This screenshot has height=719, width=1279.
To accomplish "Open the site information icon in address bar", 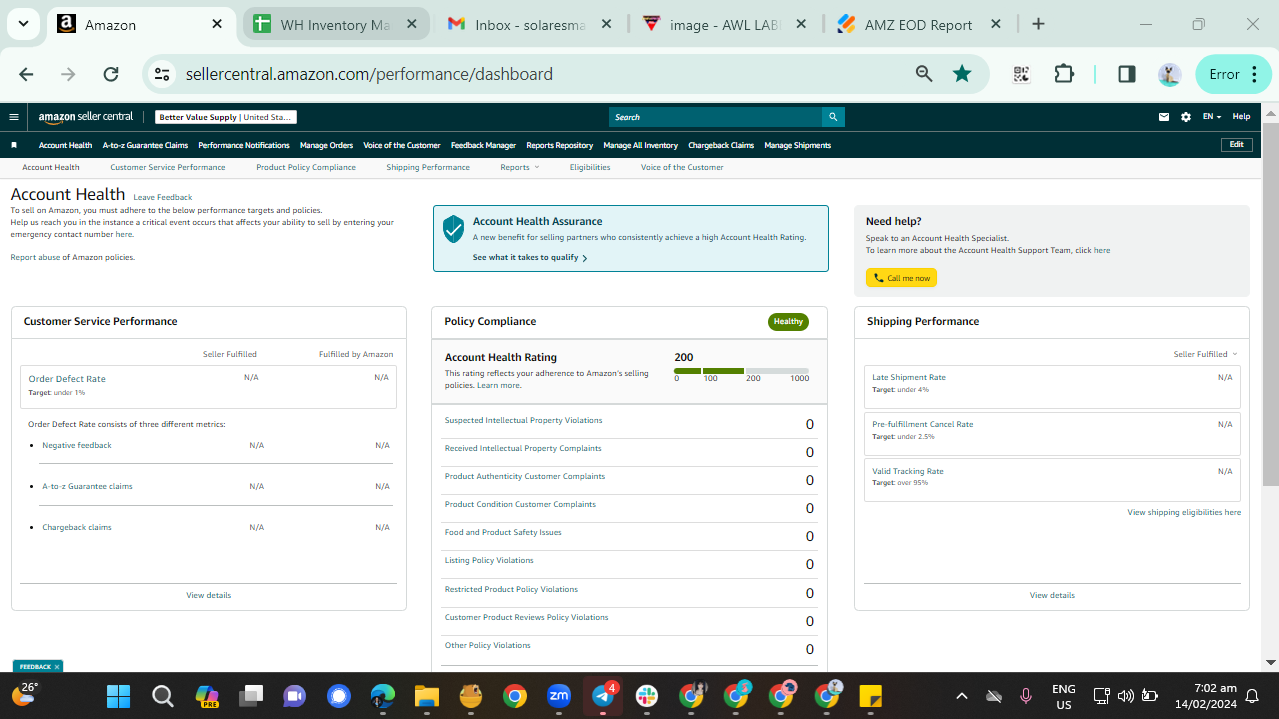I will [162, 74].
